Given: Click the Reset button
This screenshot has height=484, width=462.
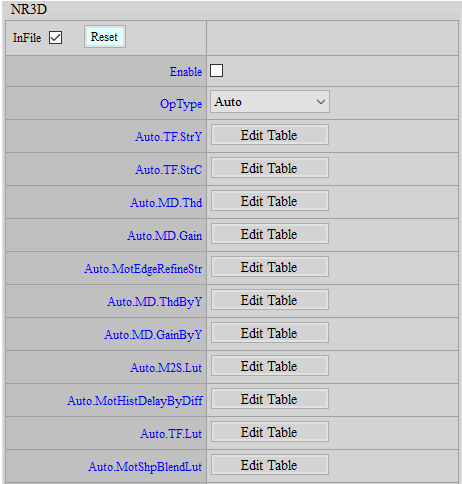Looking at the screenshot, I should [105, 37].
